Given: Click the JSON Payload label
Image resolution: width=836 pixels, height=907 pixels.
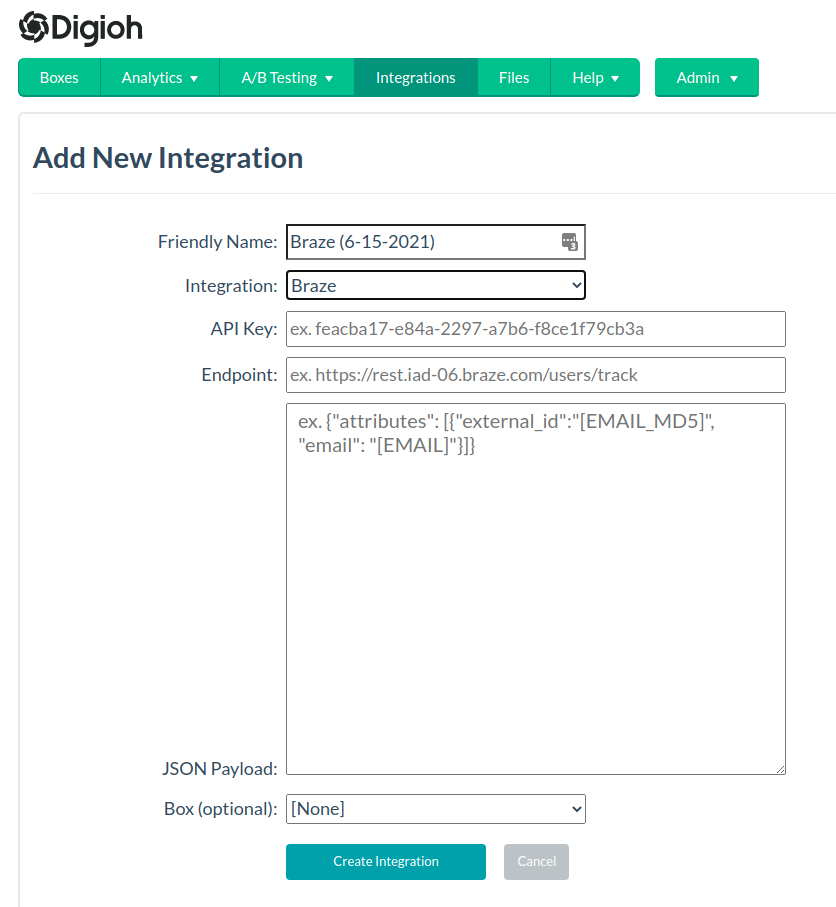Looking at the screenshot, I should [x=219, y=769].
